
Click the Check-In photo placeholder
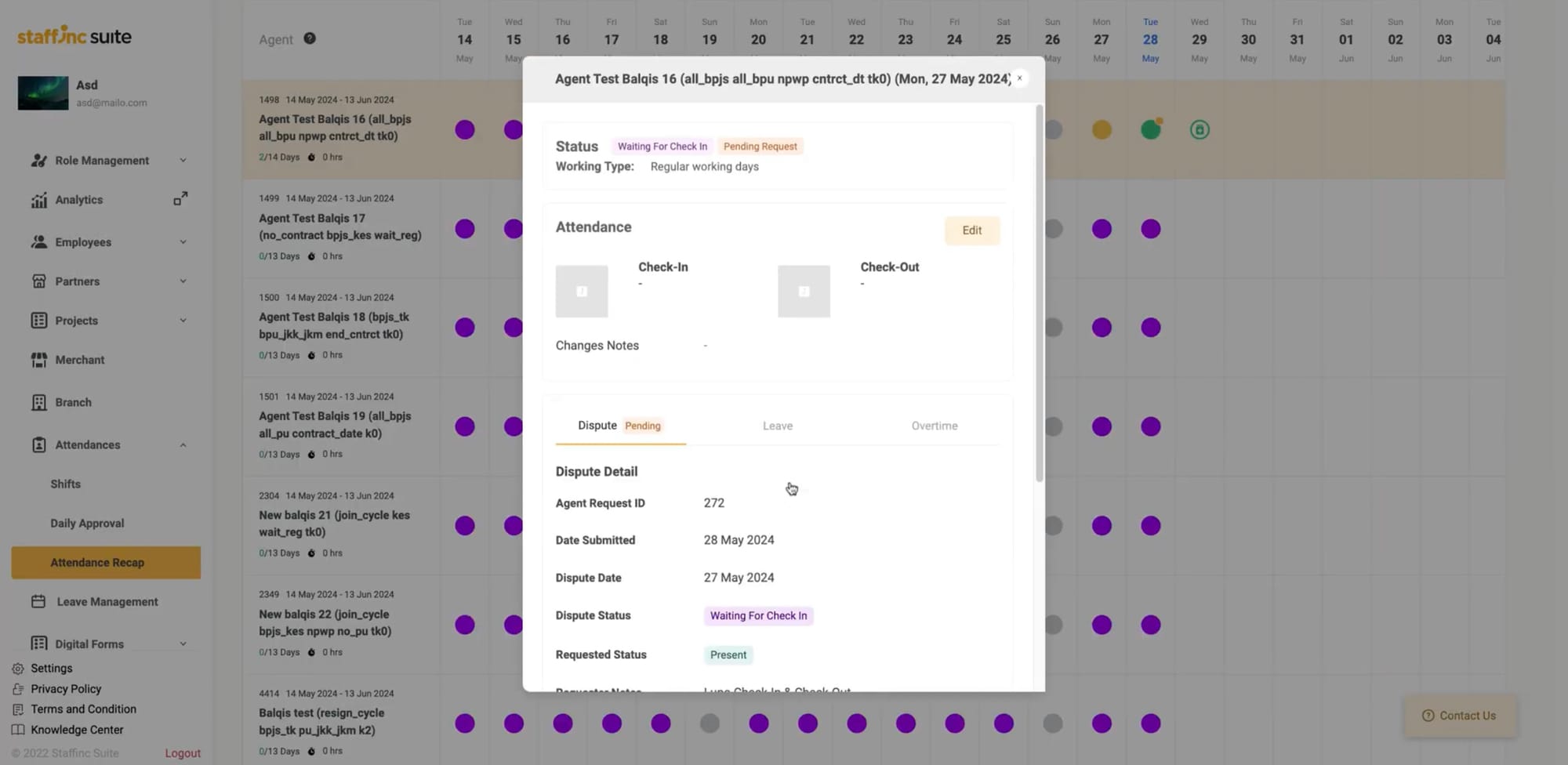click(x=582, y=291)
